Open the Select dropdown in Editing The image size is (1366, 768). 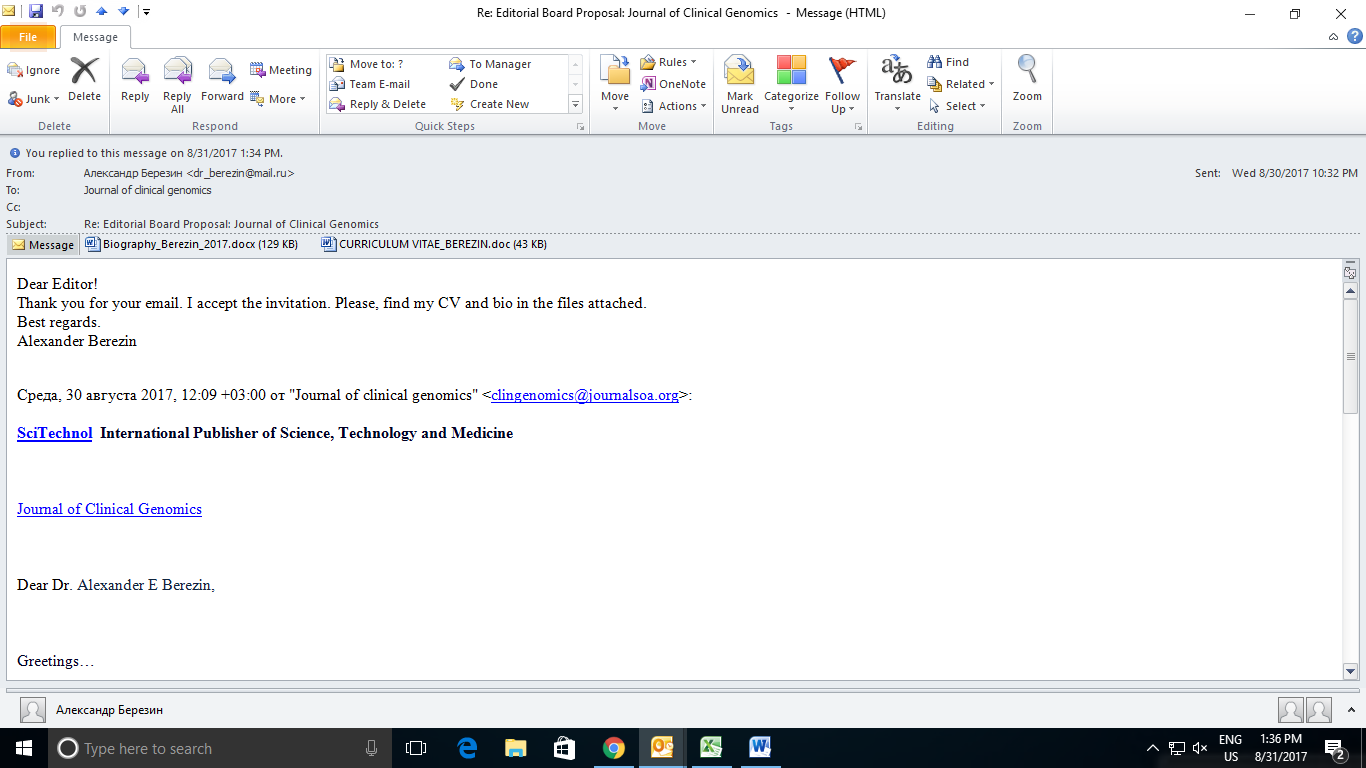(957, 106)
